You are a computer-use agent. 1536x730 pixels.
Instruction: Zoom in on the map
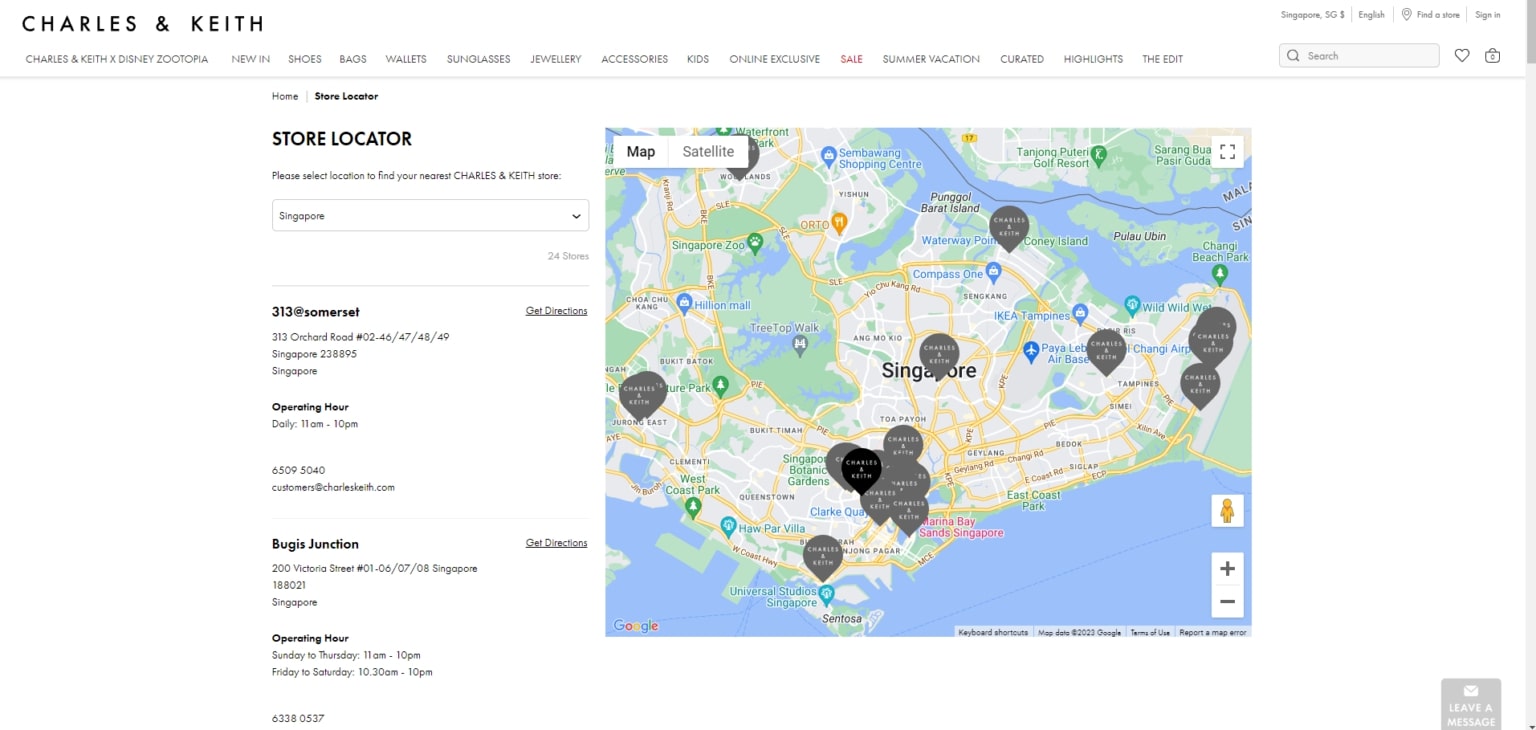1227,569
